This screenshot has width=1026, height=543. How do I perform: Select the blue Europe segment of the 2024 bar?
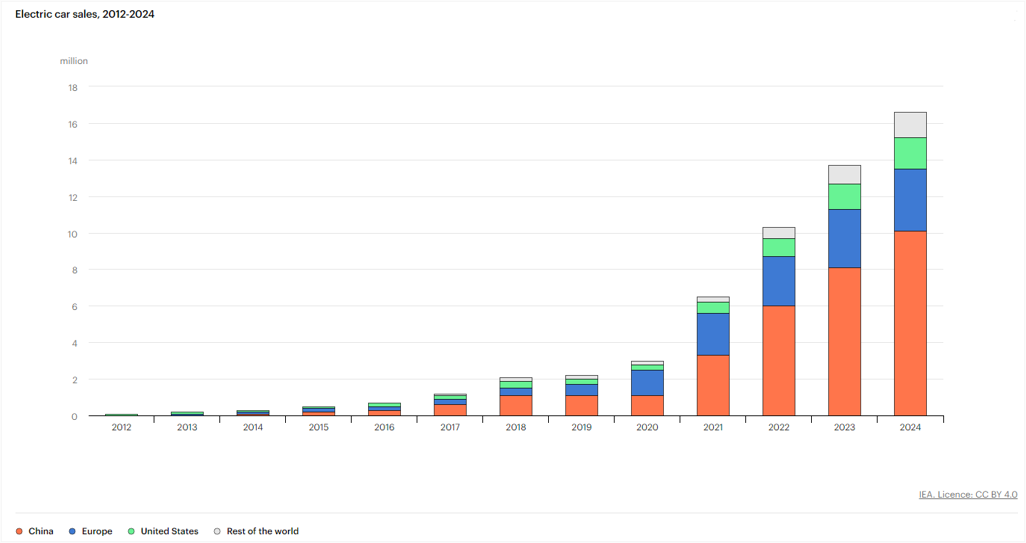[910, 200]
